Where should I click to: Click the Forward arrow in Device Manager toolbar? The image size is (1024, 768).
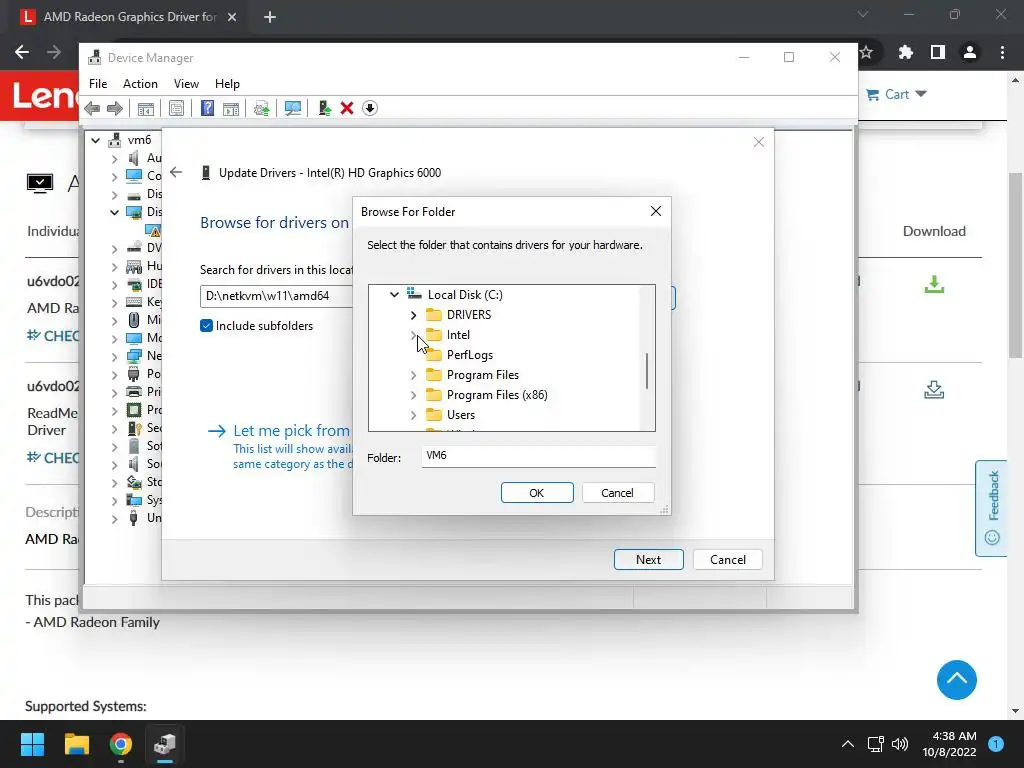point(115,108)
